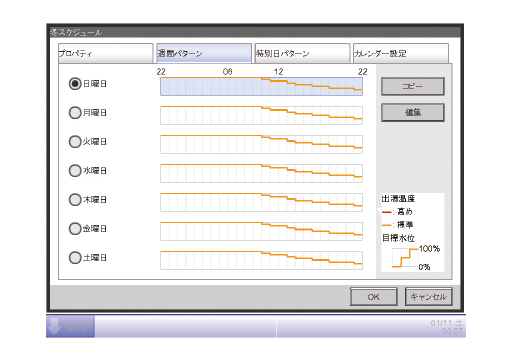Choose the 水曜日 radio option
Screen dimensions: 512x360
[x=75, y=171]
